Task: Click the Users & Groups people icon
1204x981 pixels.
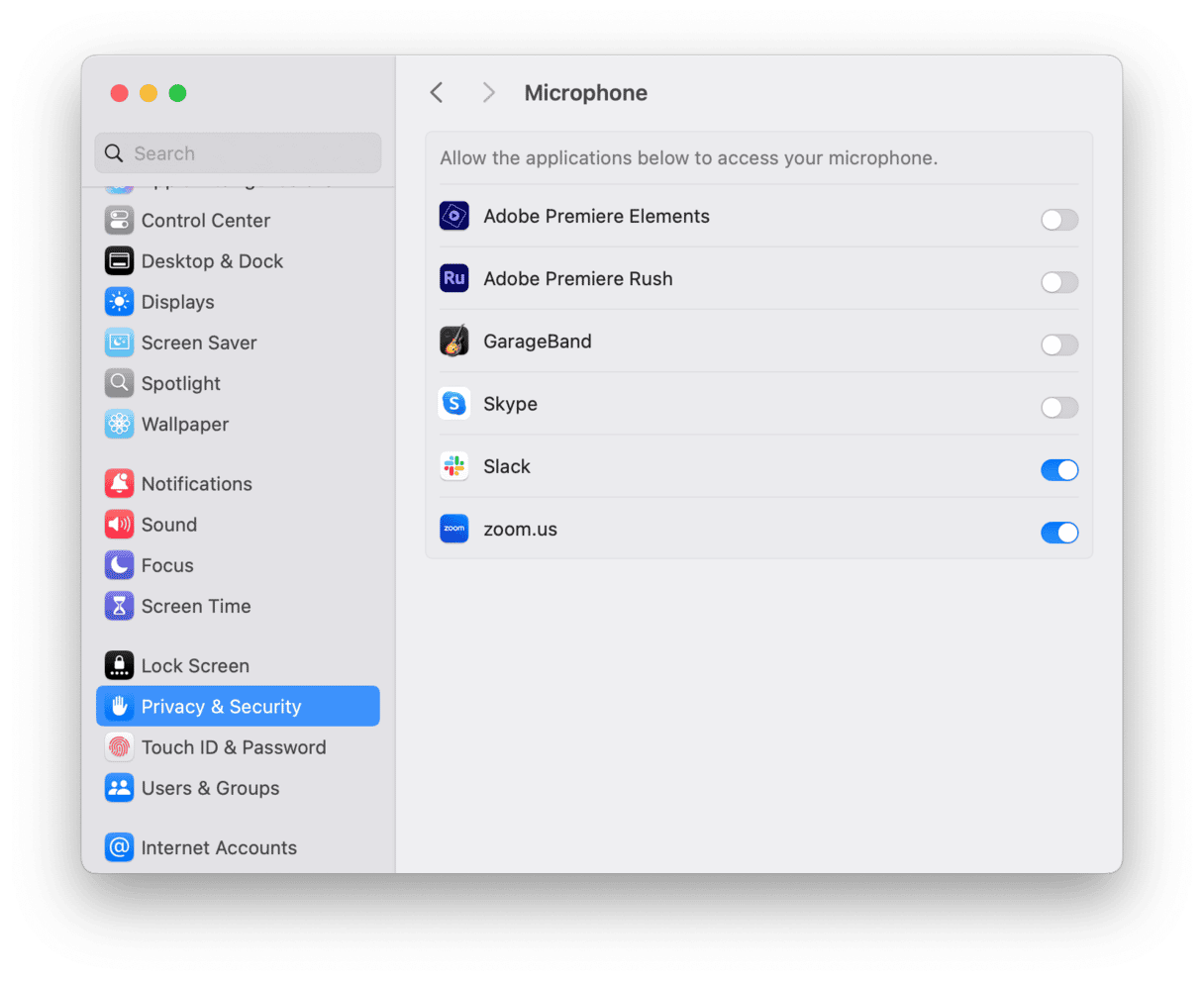Action: (119, 787)
